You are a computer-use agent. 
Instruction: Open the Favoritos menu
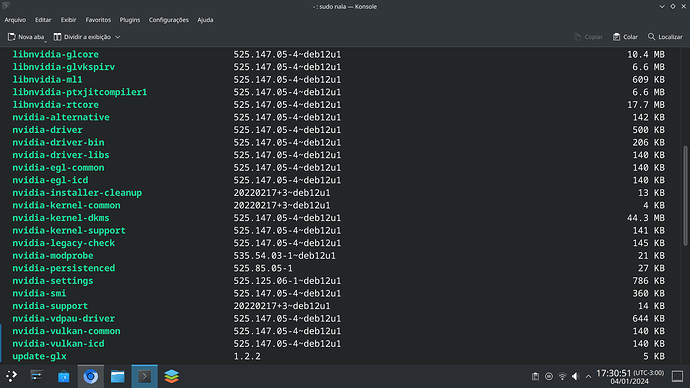[x=98, y=20]
